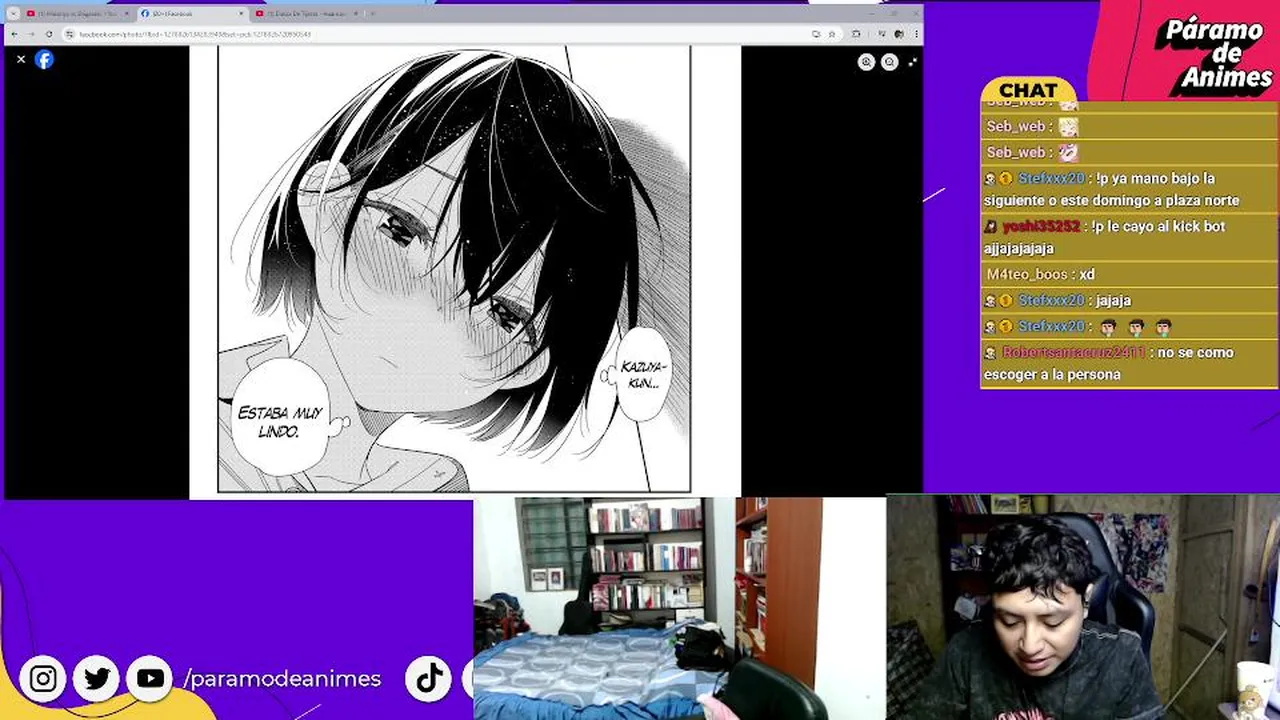Open a new browser tab
Viewport: 1280px width, 720px height.
[x=373, y=14]
